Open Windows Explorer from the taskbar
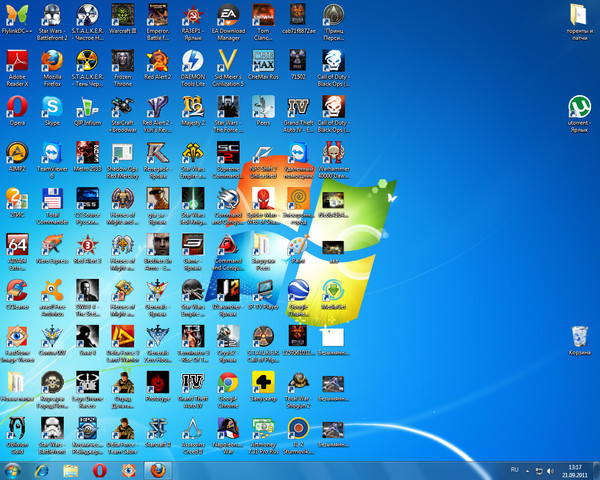 tap(70, 471)
